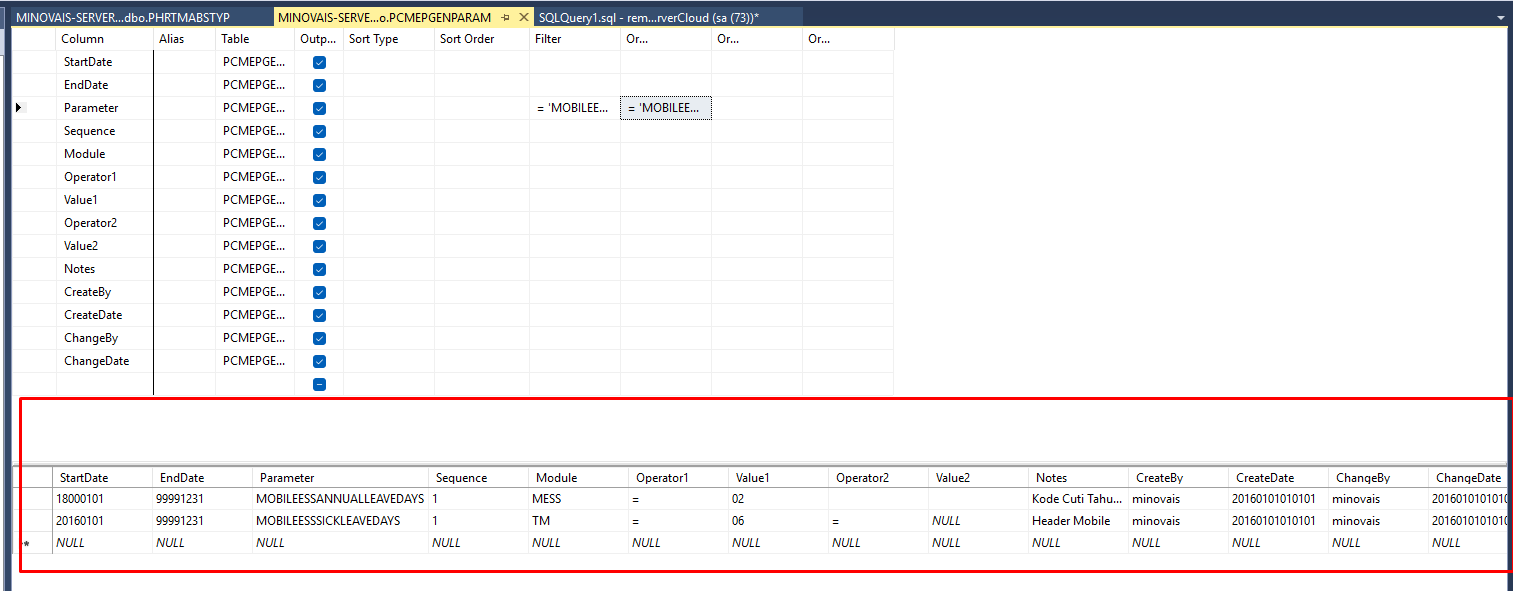The height and width of the screenshot is (591, 1513).
Task: Open Sort Order cell for Parameter row
Action: (x=481, y=108)
